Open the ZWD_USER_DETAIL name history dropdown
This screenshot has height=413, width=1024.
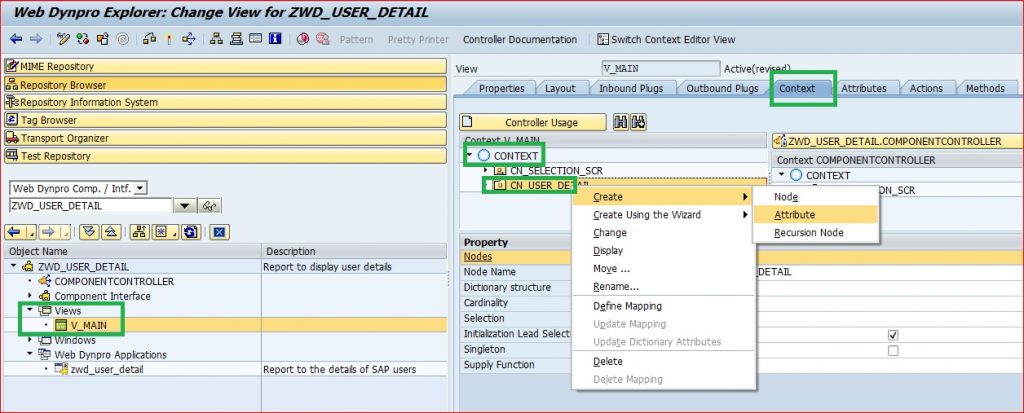(185, 206)
